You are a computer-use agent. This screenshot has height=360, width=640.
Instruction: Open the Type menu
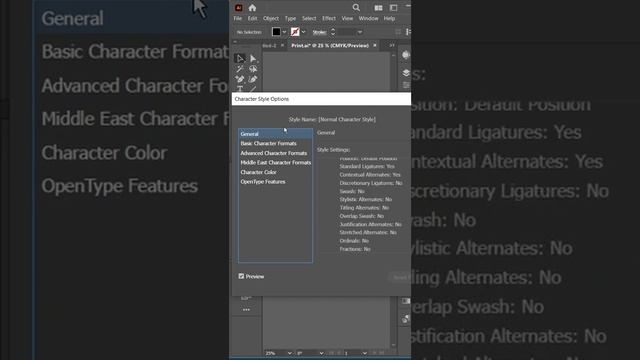(290, 18)
